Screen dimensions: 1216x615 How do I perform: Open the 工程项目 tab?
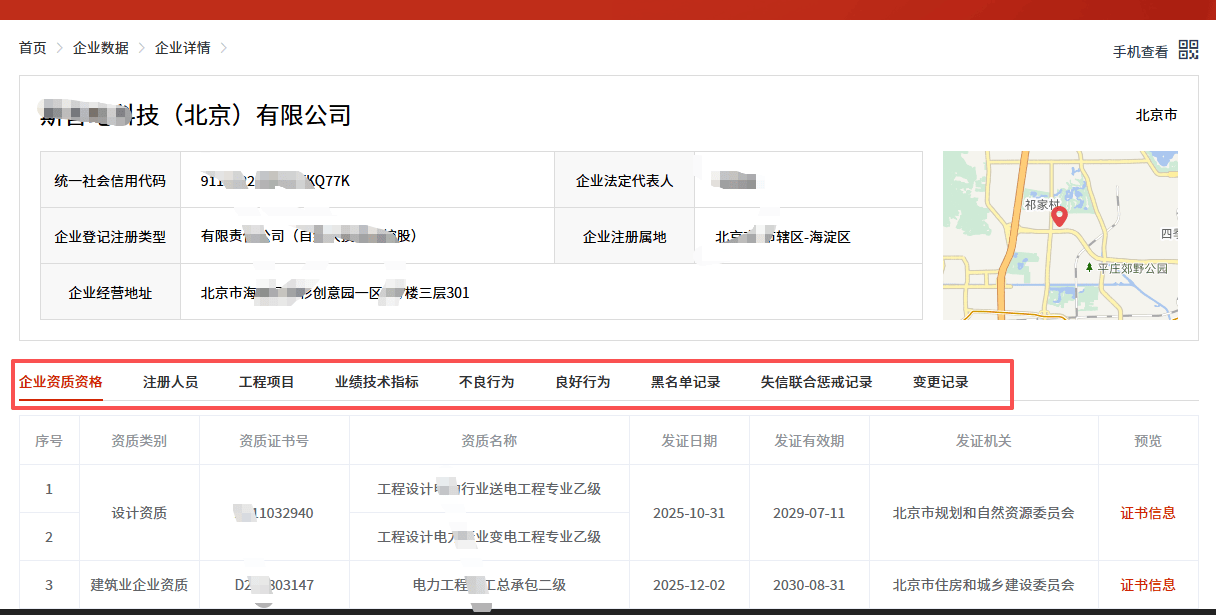click(267, 382)
